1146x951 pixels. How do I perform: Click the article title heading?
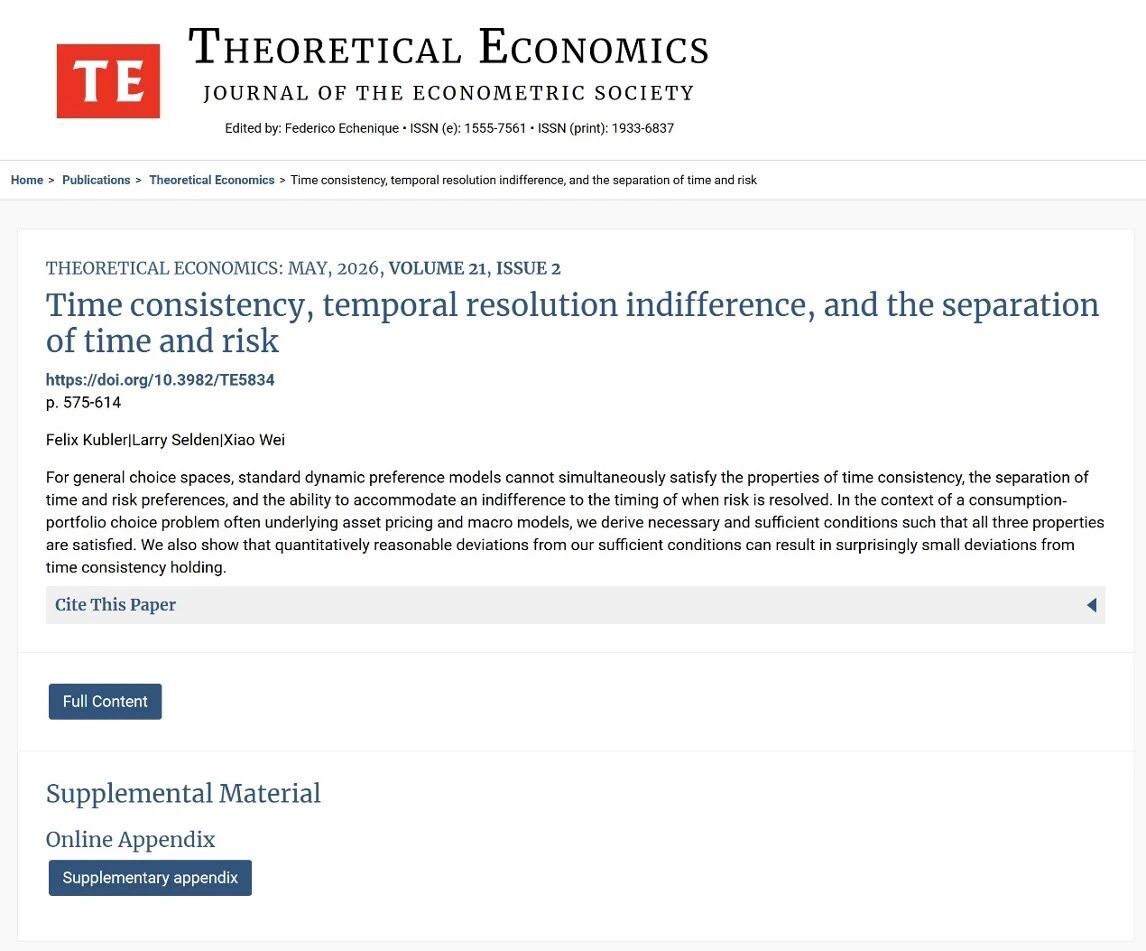[x=572, y=322]
